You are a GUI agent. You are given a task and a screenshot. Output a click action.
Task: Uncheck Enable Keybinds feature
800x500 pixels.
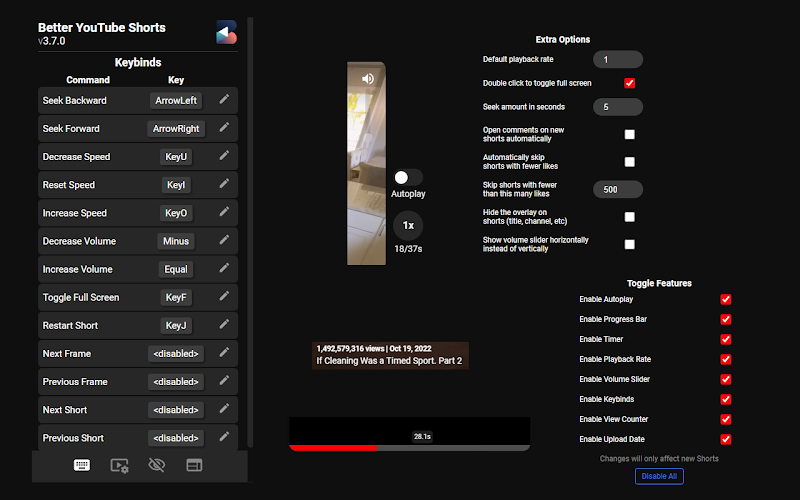(x=726, y=399)
